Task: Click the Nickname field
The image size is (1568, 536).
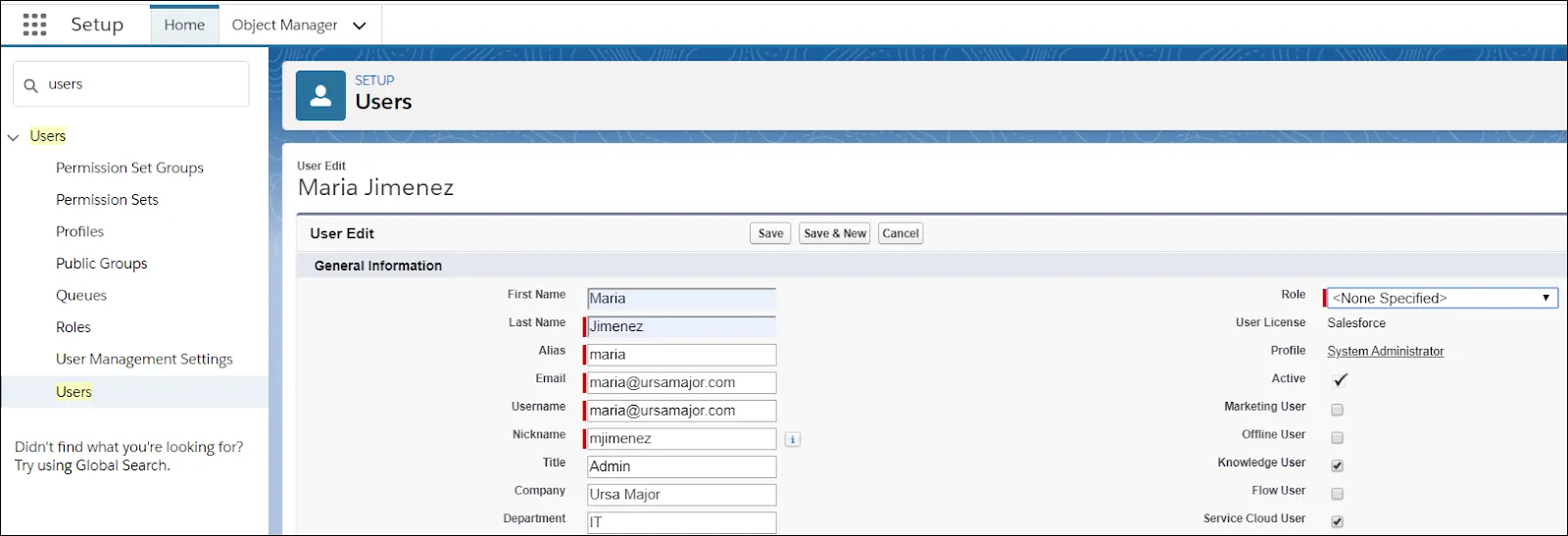Action: 682,439
